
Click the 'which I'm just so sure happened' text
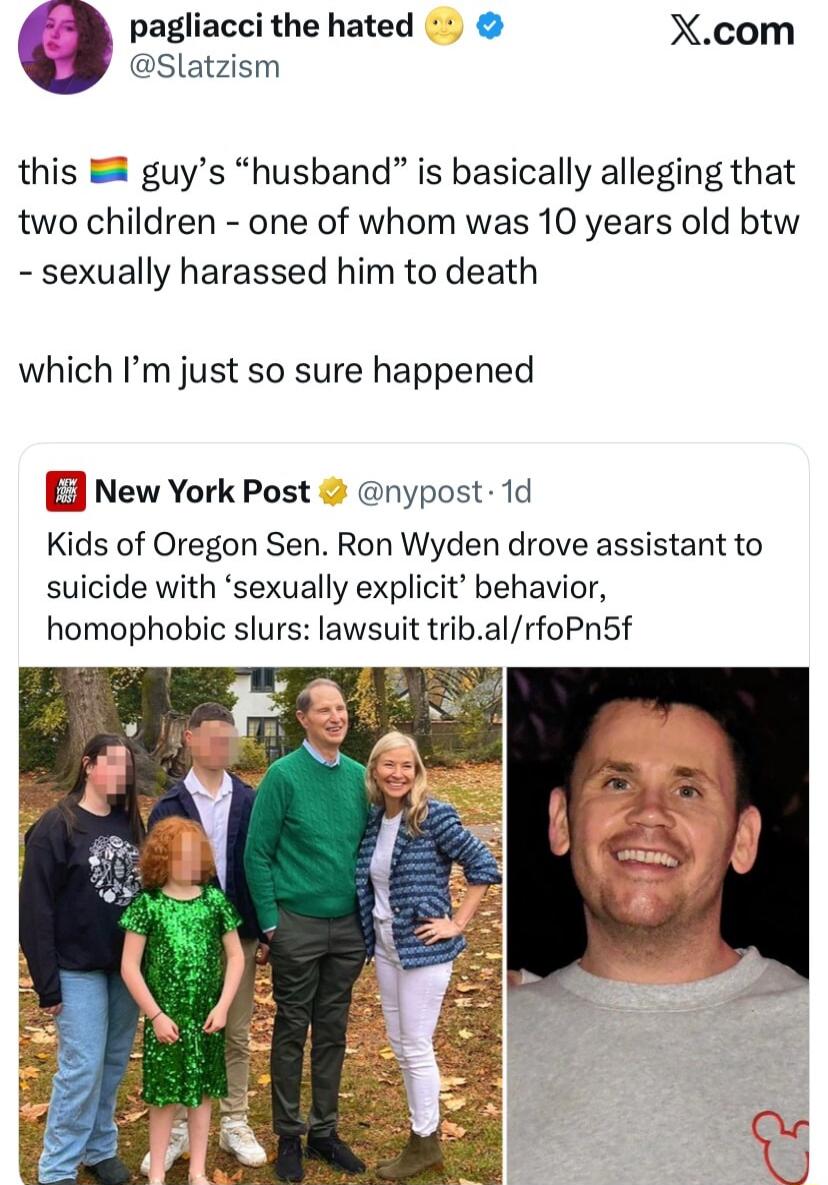(x=277, y=371)
